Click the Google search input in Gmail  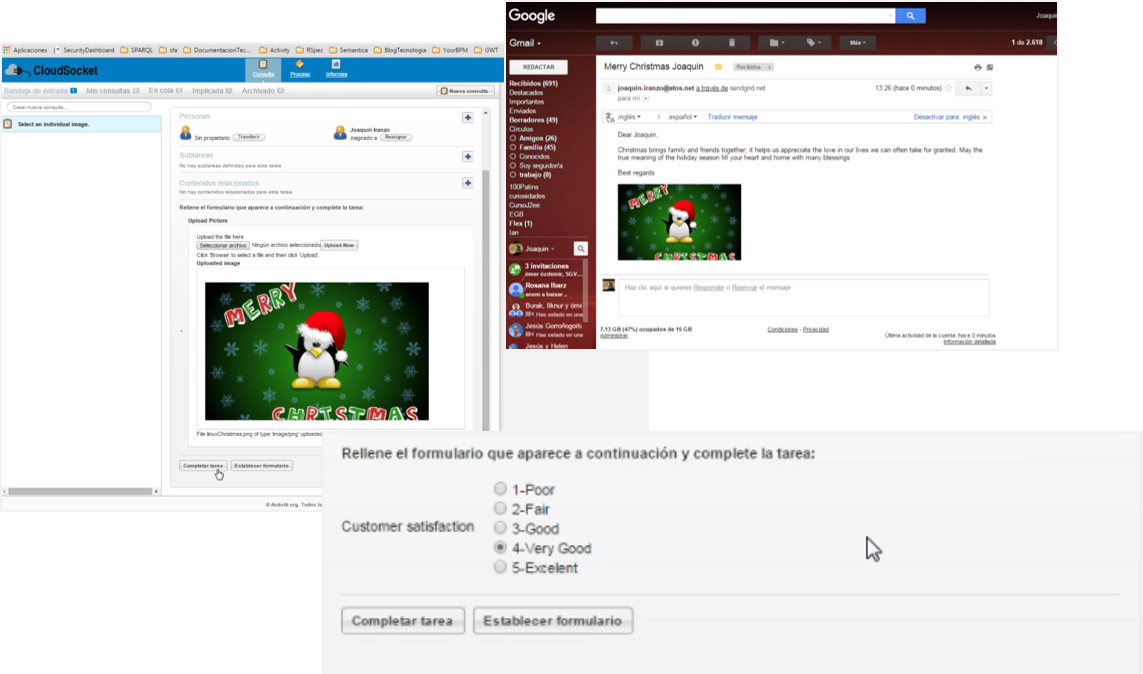(745, 15)
